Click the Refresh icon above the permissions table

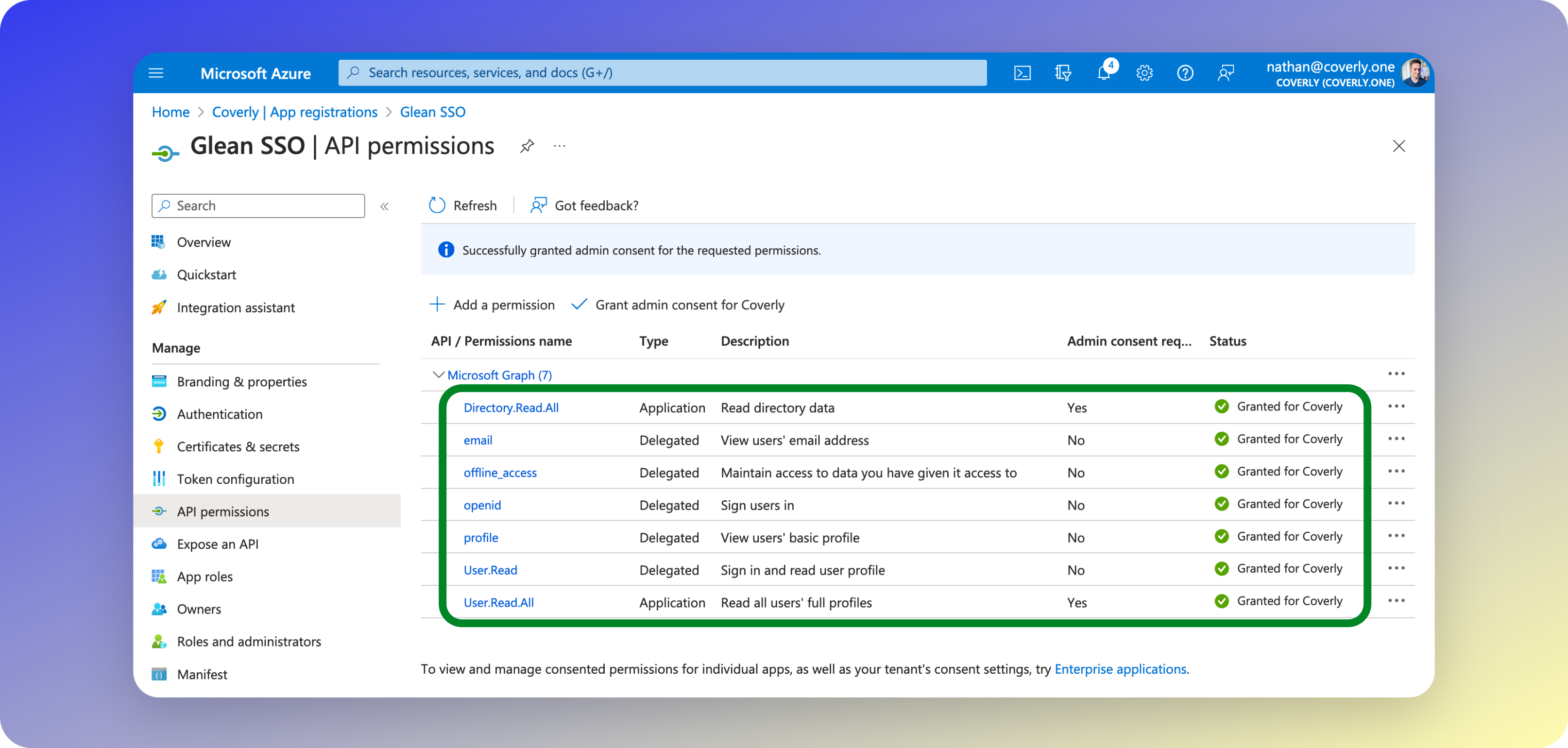pos(437,205)
